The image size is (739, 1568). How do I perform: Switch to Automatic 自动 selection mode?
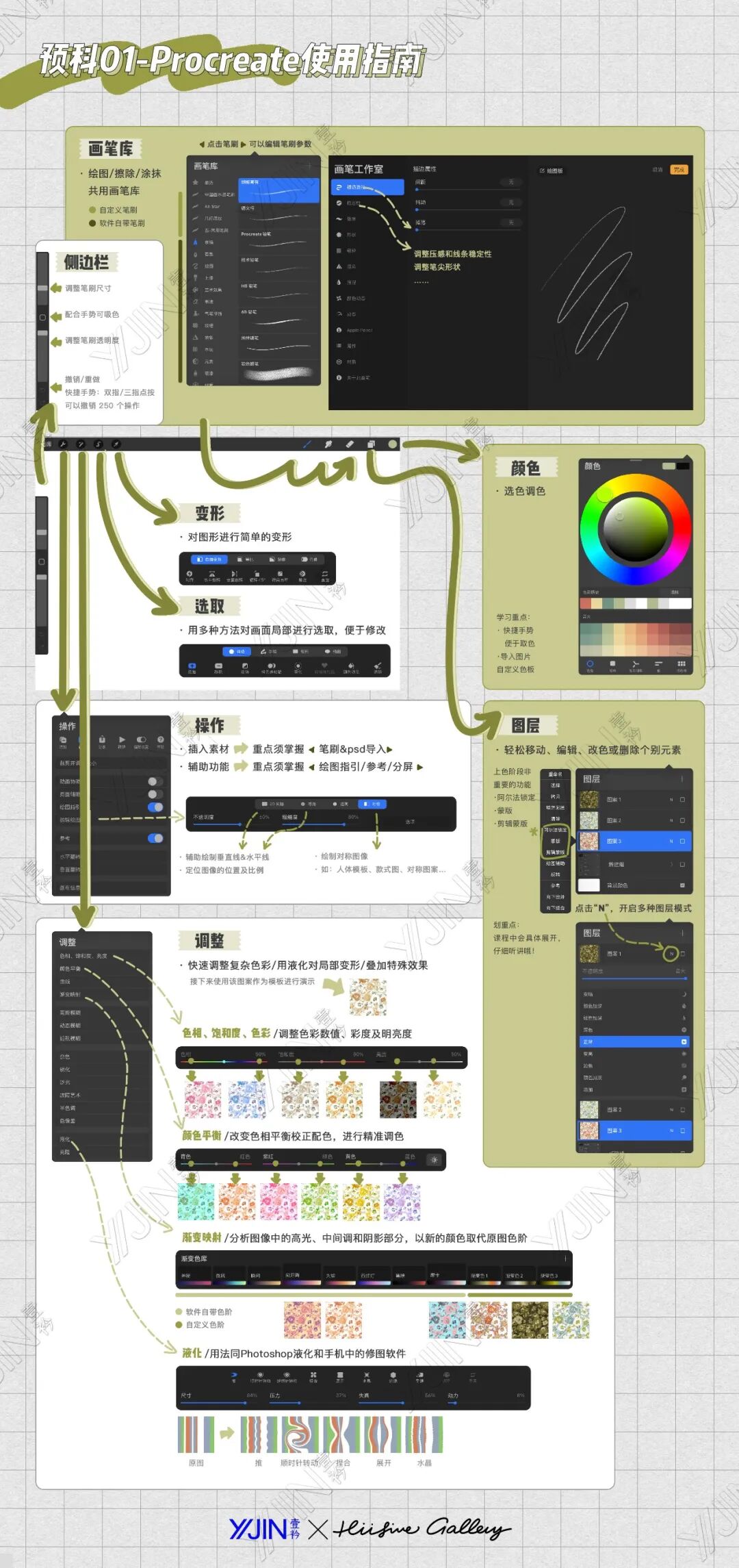pos(237,651)
